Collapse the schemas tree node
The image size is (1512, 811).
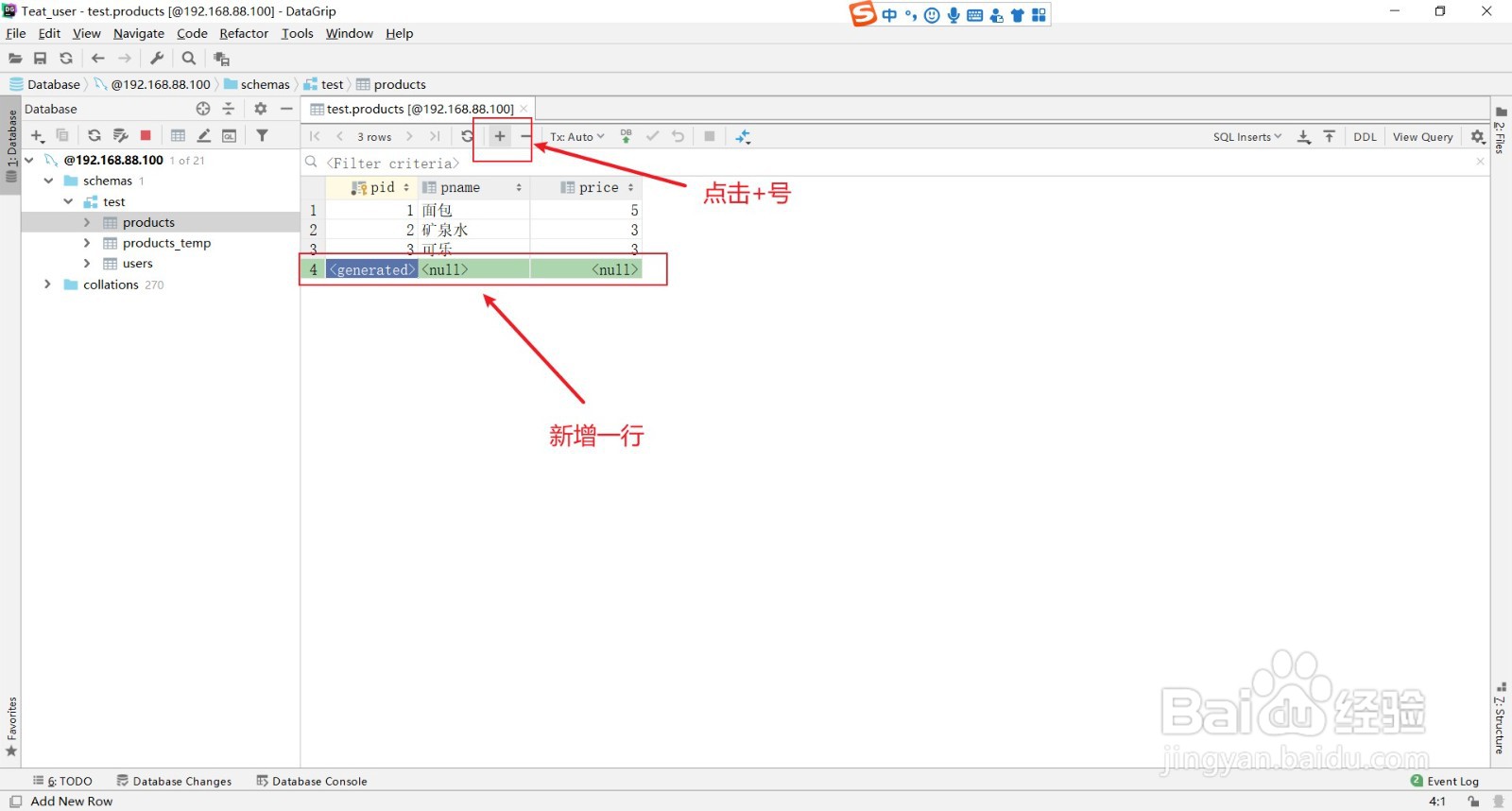(49, 181)
